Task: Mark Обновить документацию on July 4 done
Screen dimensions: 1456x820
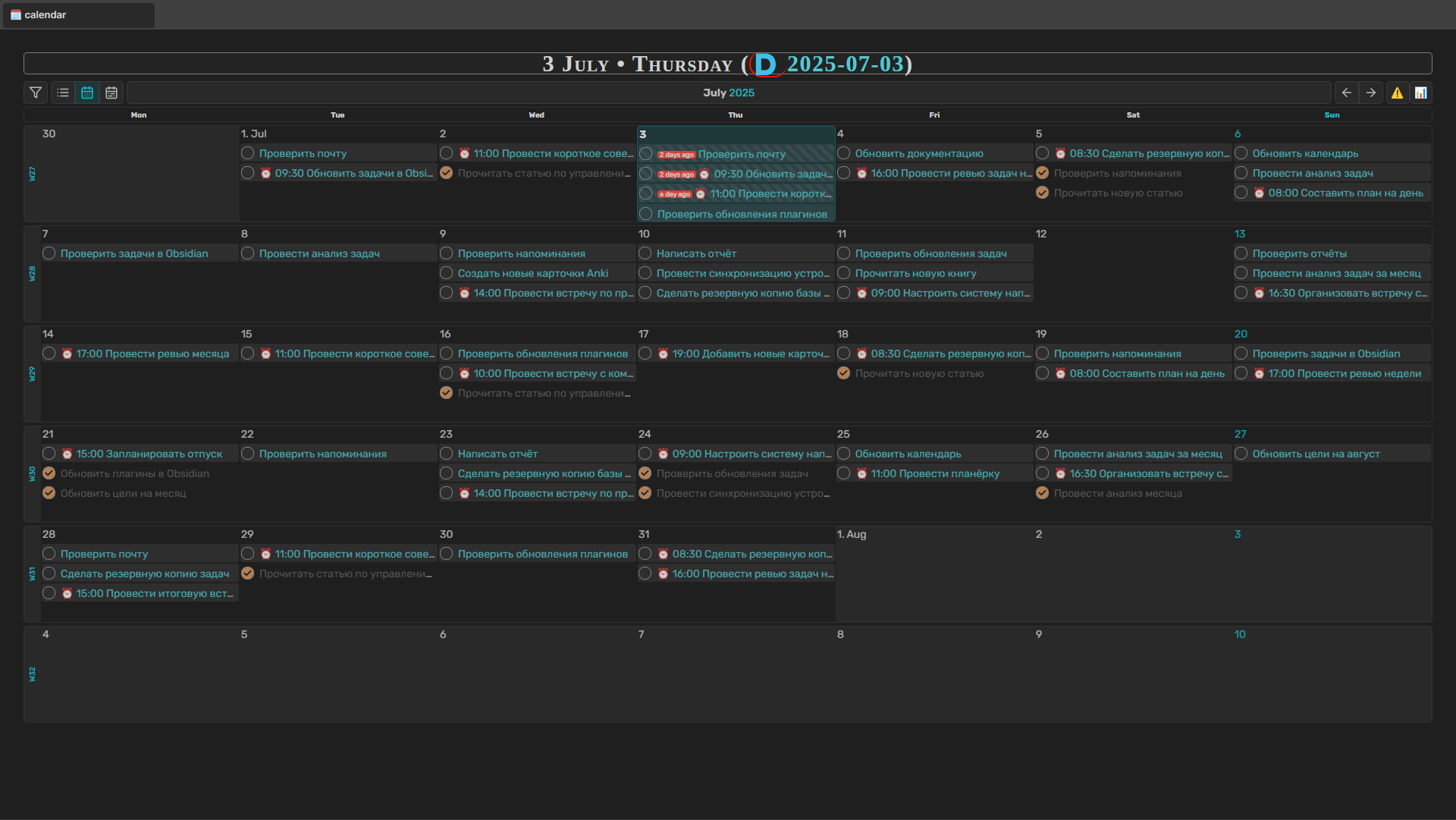Action: tap(844, 153)
